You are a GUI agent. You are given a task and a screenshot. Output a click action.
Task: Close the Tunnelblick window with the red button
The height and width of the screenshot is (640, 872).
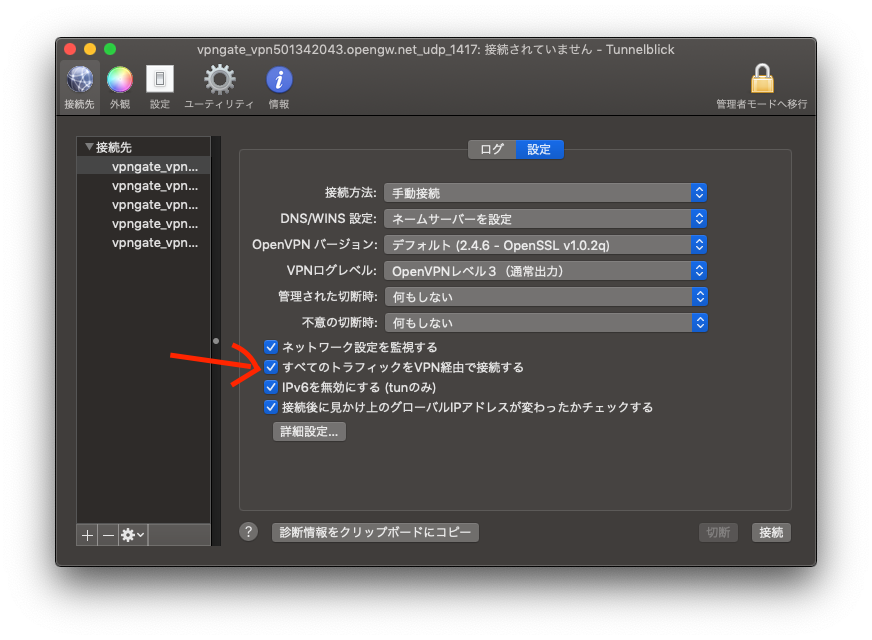point(70,49)
